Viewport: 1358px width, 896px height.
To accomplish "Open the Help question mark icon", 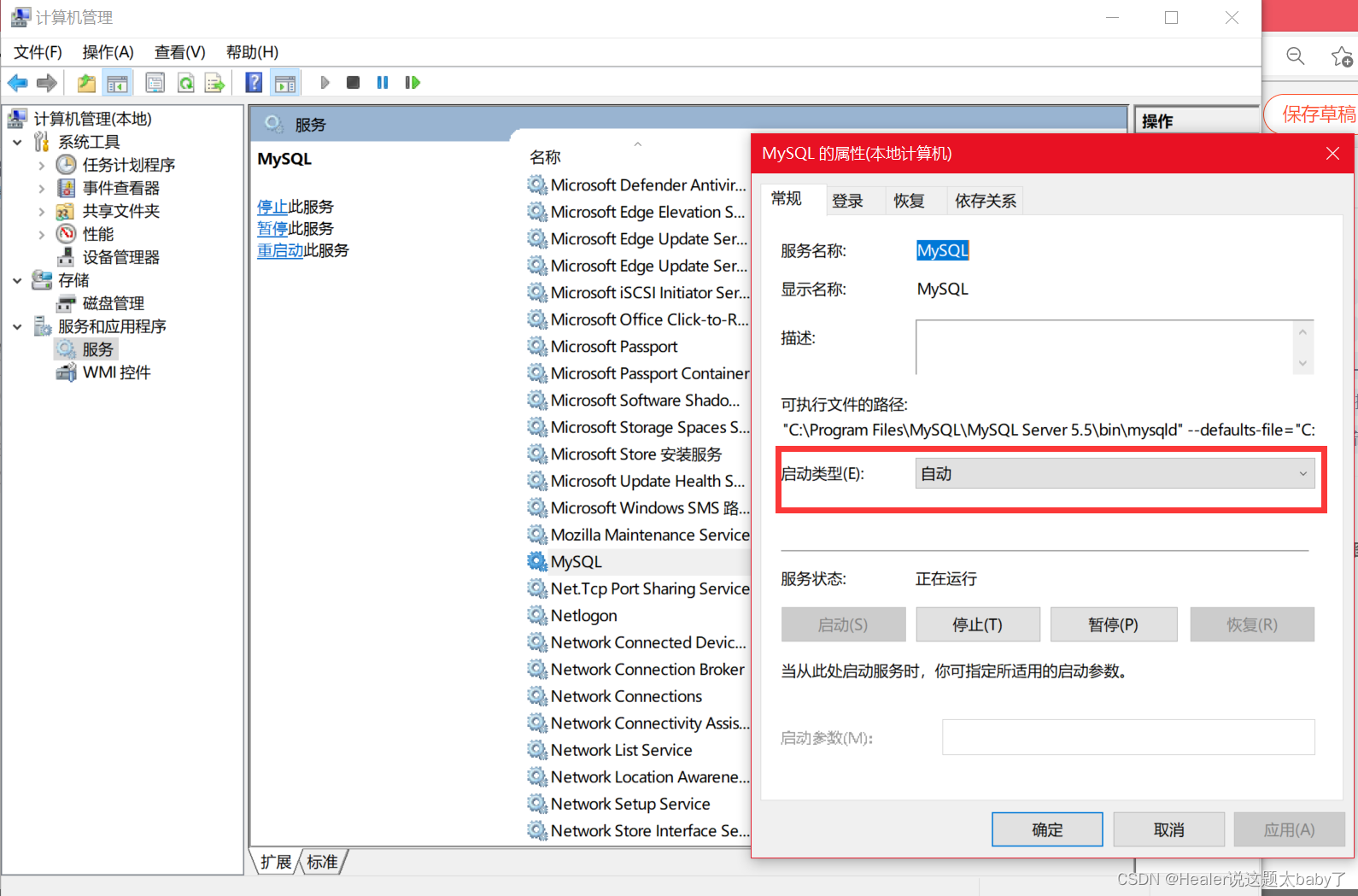I will (x=254, y=83).
